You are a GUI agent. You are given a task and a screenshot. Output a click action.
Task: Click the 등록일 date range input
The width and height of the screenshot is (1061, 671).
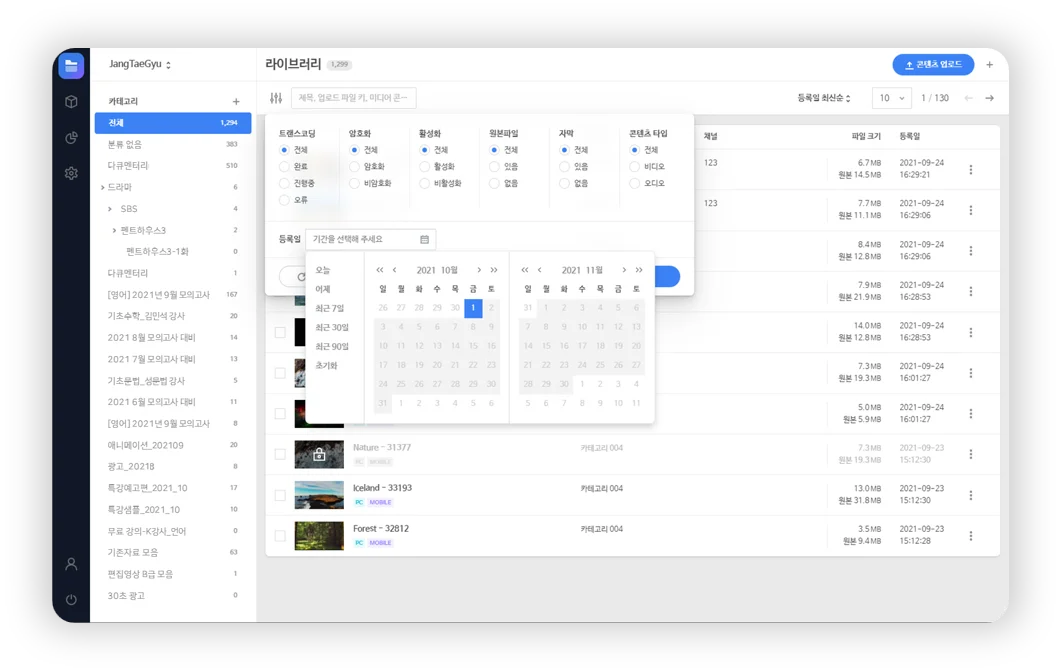click(371, 239)
